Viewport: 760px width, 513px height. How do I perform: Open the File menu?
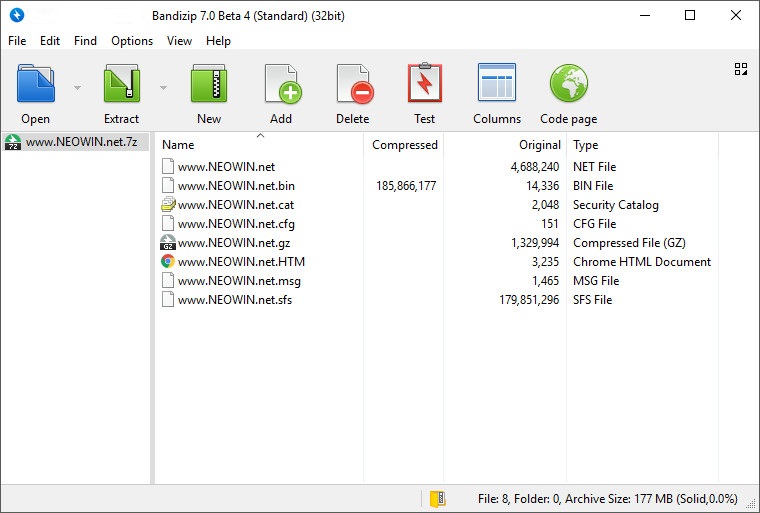17,41
